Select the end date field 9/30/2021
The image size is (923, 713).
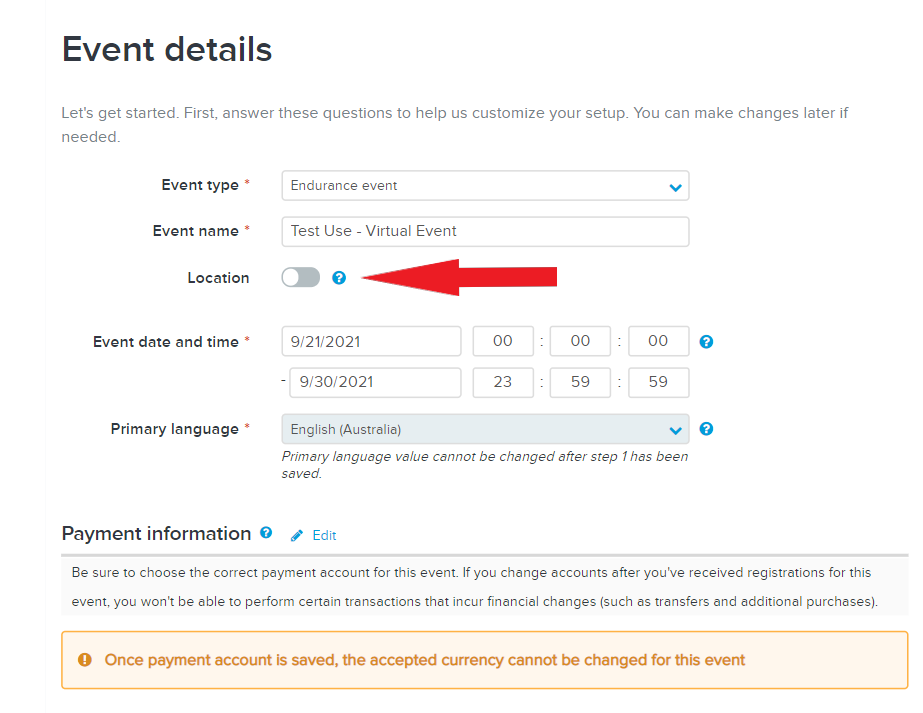click(375, 382)
